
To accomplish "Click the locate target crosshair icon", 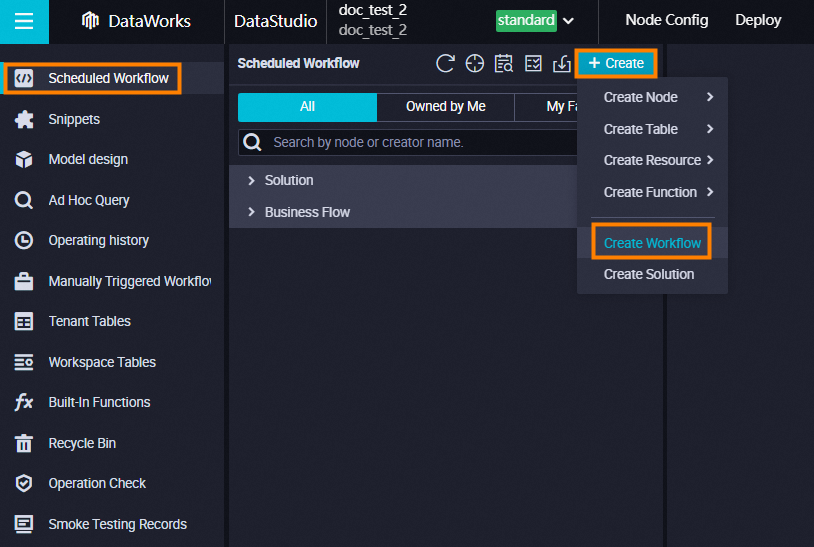I will [474, 63].
